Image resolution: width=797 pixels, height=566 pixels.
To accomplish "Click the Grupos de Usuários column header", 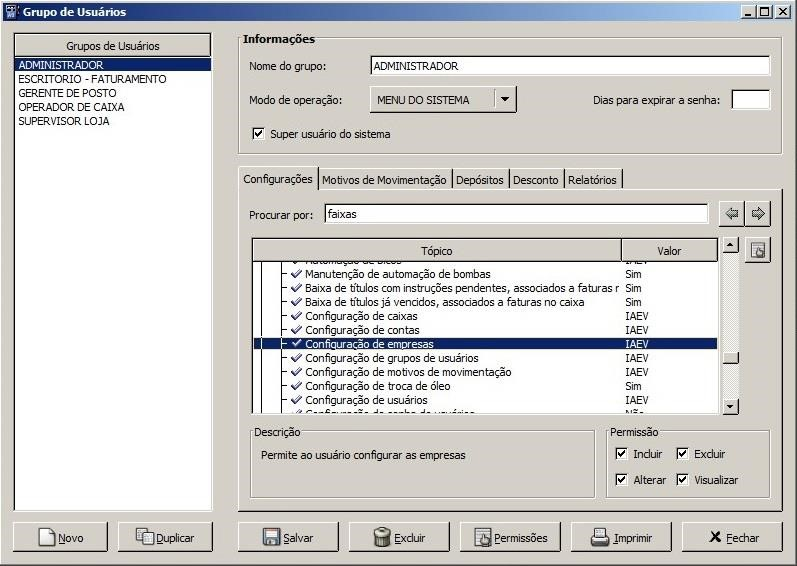I will tap(113, 45).
